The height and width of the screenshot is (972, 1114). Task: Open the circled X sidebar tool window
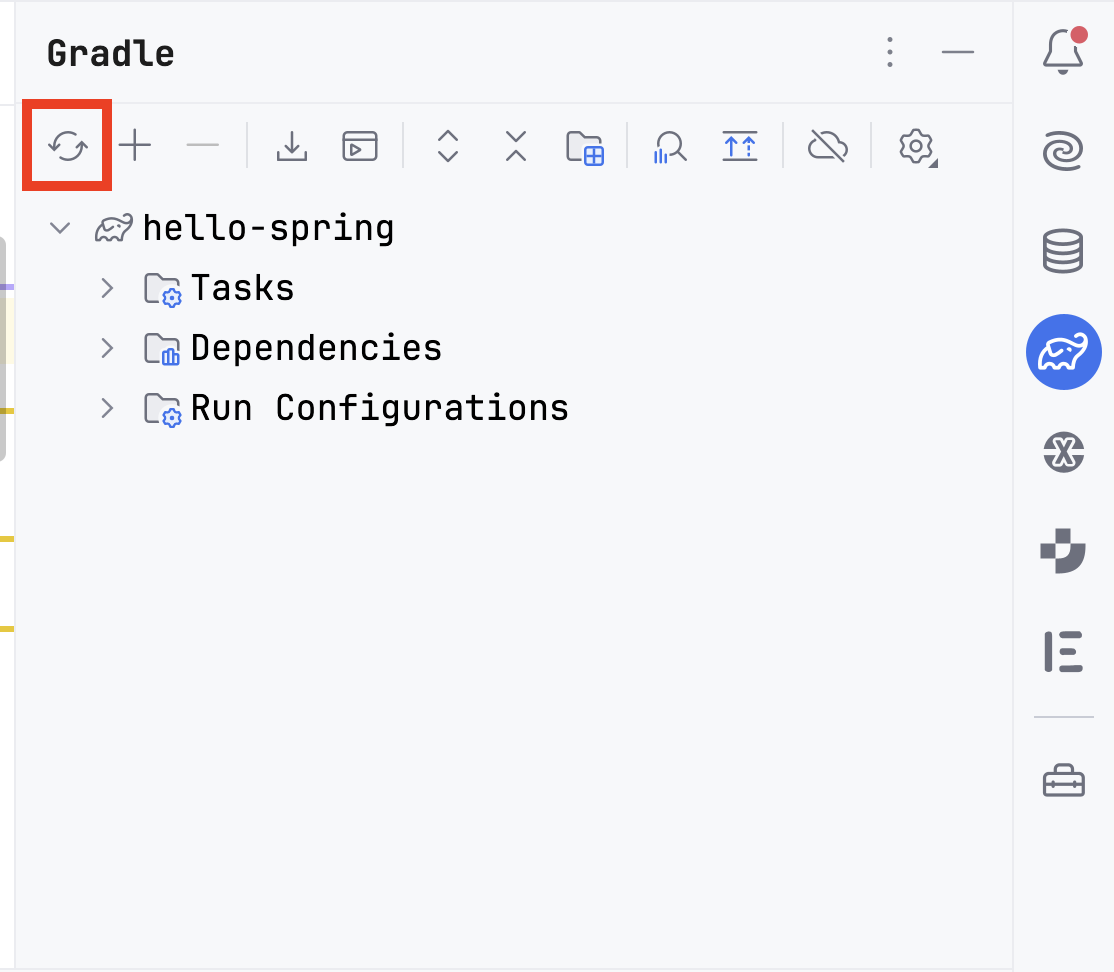pos(1064,452)
